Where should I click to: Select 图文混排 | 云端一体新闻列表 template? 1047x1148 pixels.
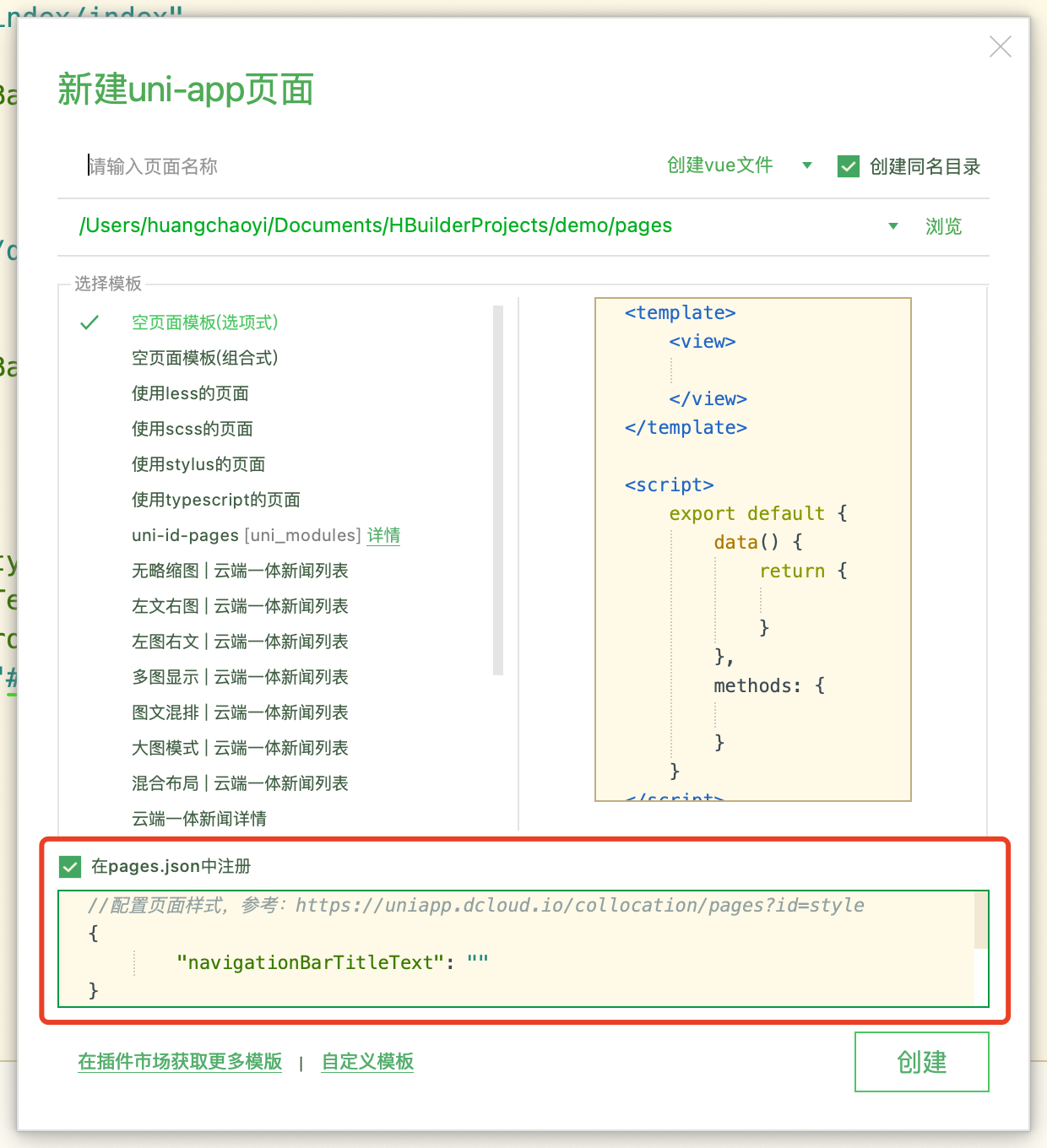(240, 712)
